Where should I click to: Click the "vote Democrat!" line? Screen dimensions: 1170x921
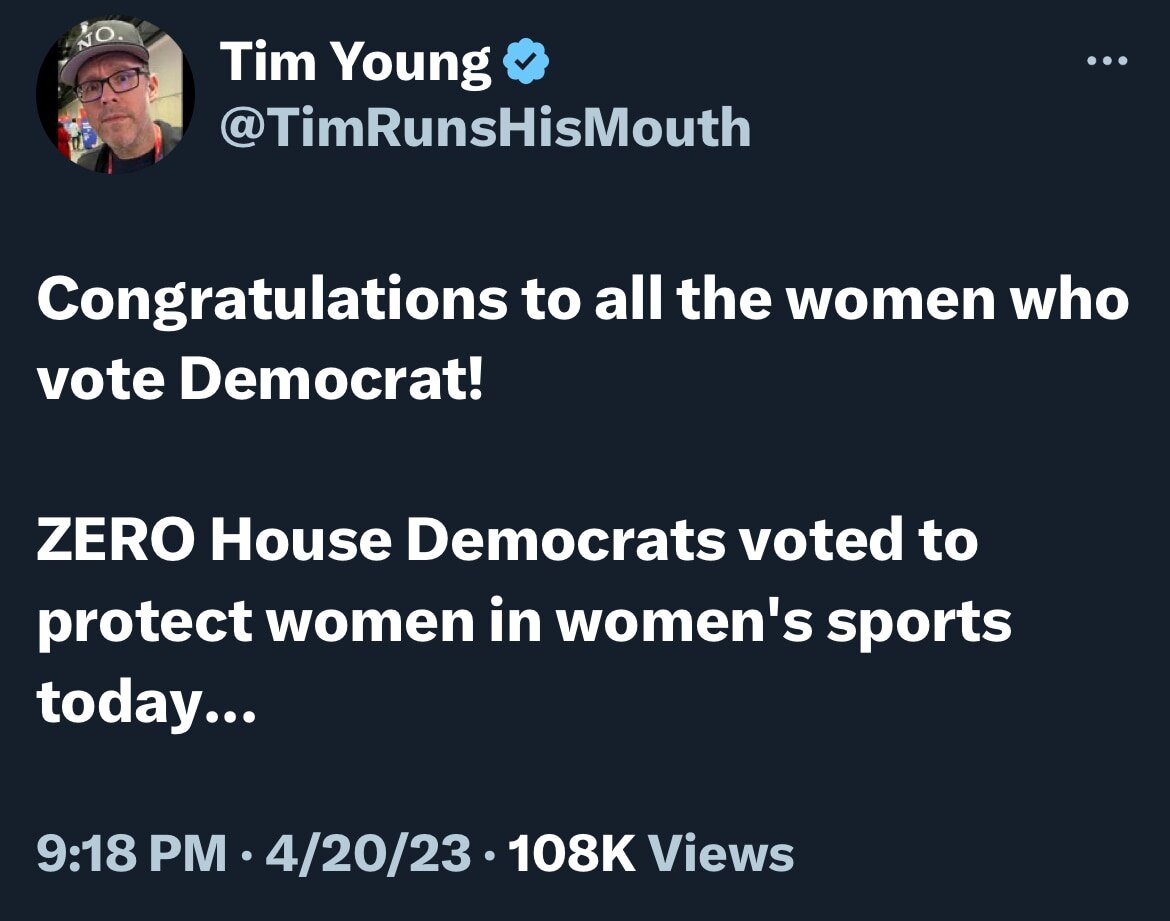[260, 382]
